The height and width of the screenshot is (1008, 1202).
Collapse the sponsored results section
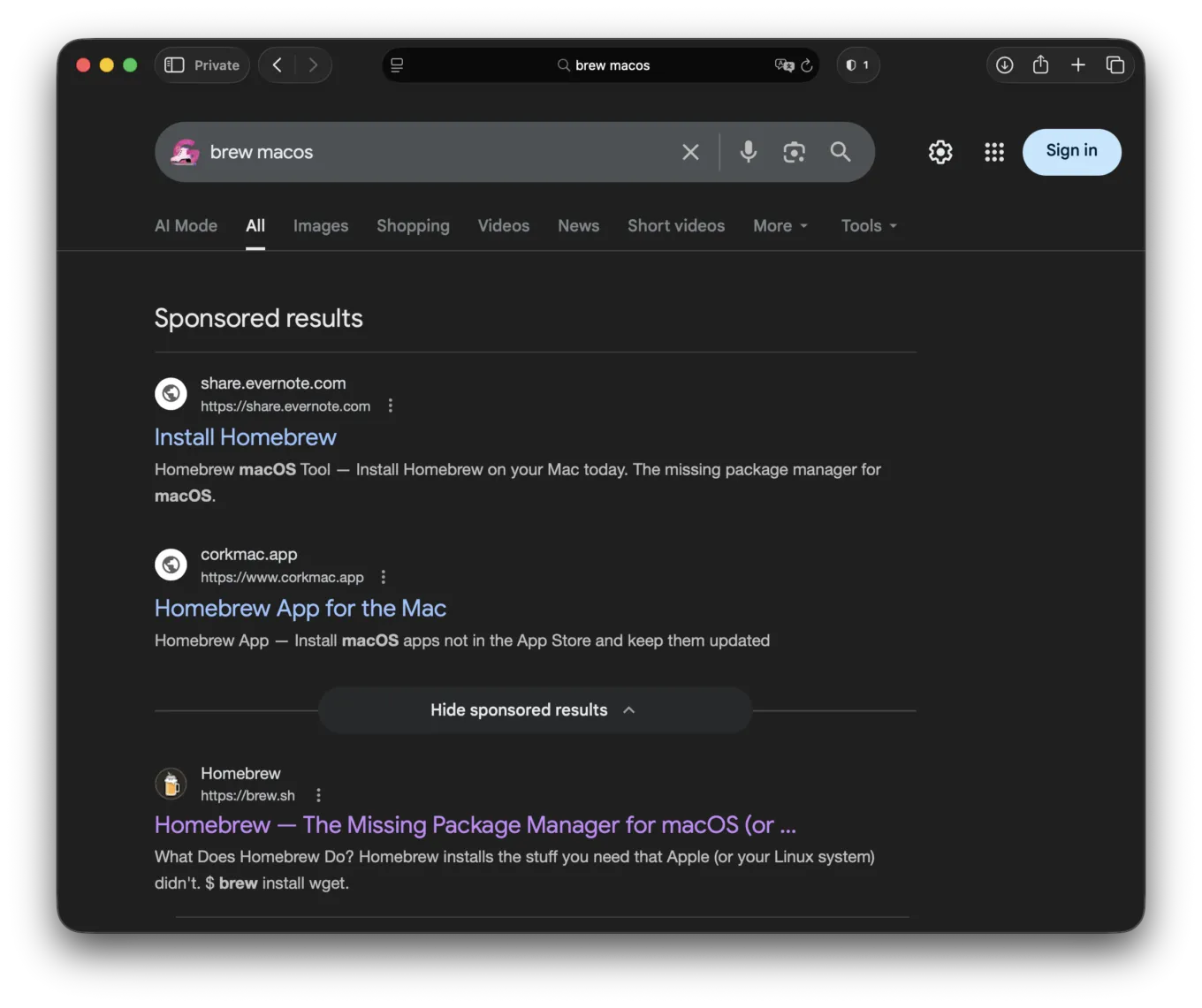pos(535,710)
